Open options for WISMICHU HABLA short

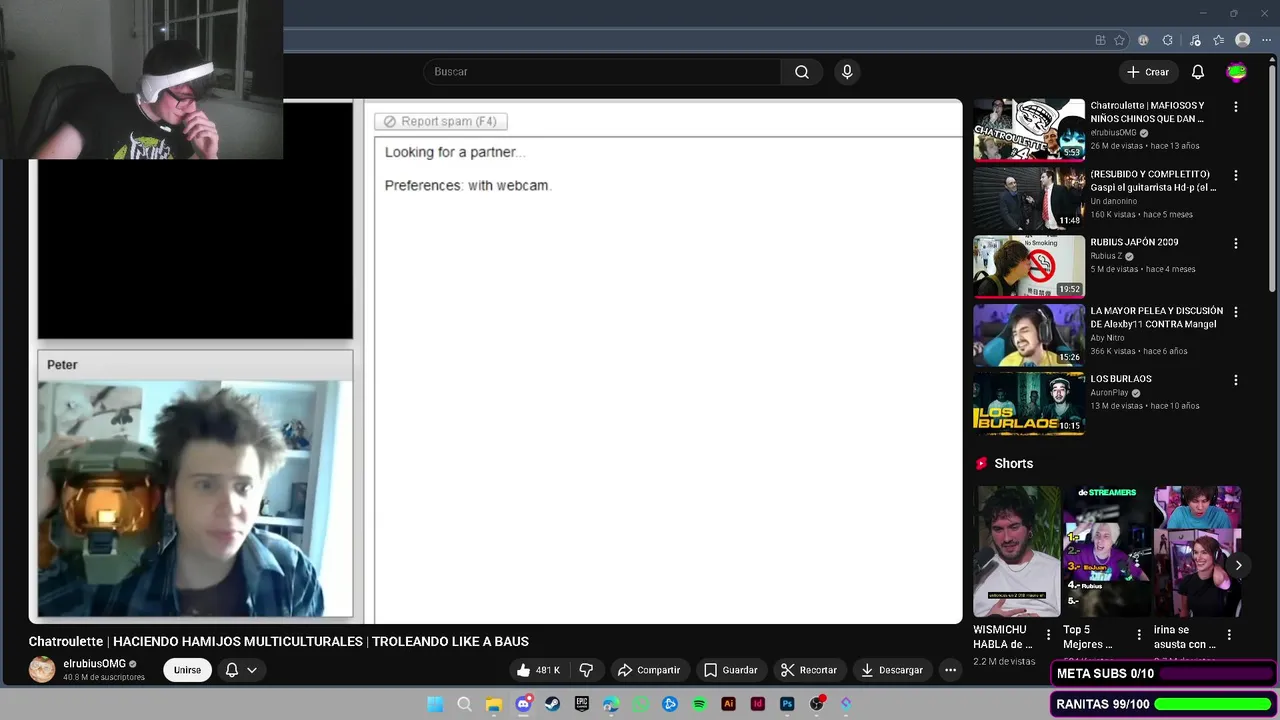(x=1048, y=635)
